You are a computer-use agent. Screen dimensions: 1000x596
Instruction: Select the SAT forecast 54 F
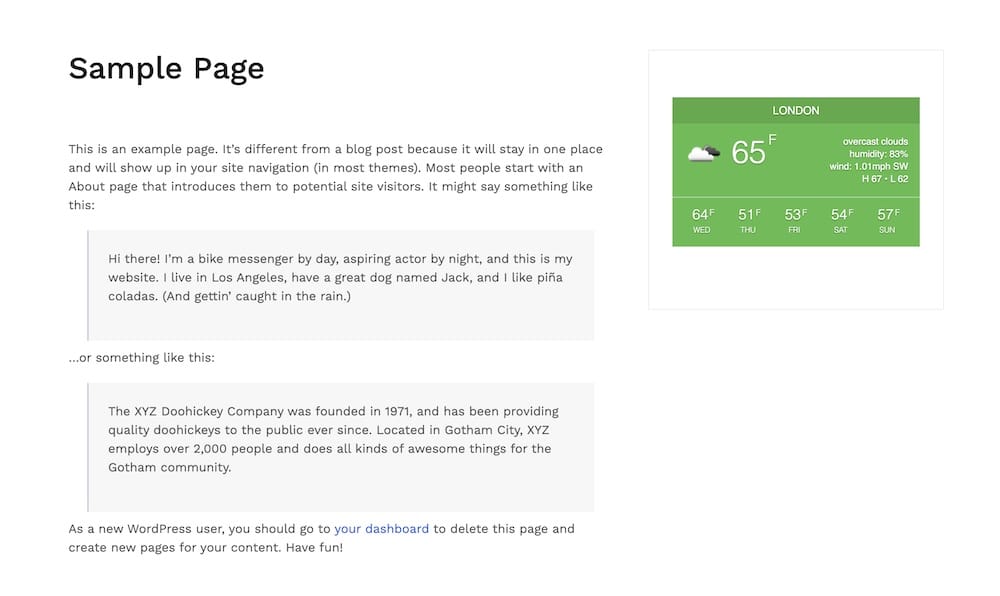pos(841,221)
